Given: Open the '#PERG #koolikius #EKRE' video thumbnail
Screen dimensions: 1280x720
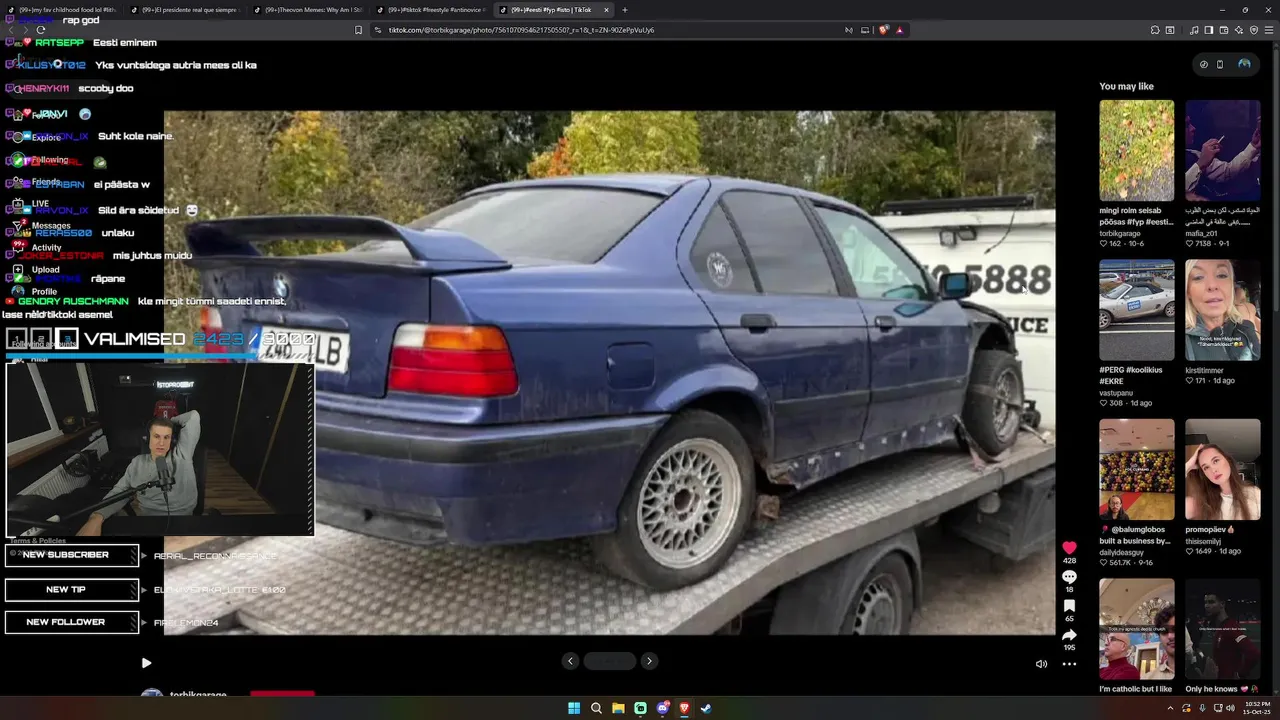Looking at the screenshot, I should coord(1136,310).
